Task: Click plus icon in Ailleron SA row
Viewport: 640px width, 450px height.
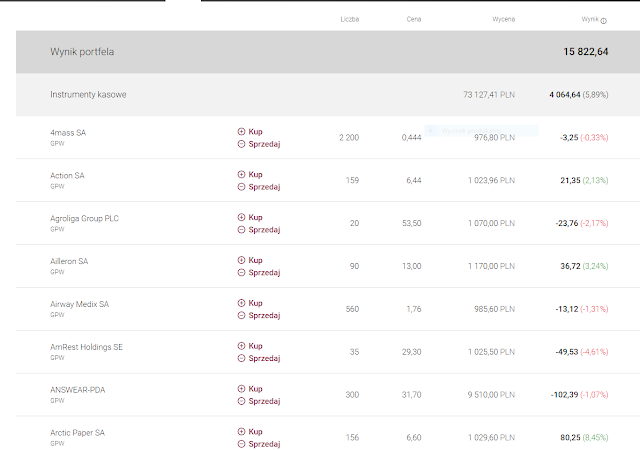Action: 241,260
